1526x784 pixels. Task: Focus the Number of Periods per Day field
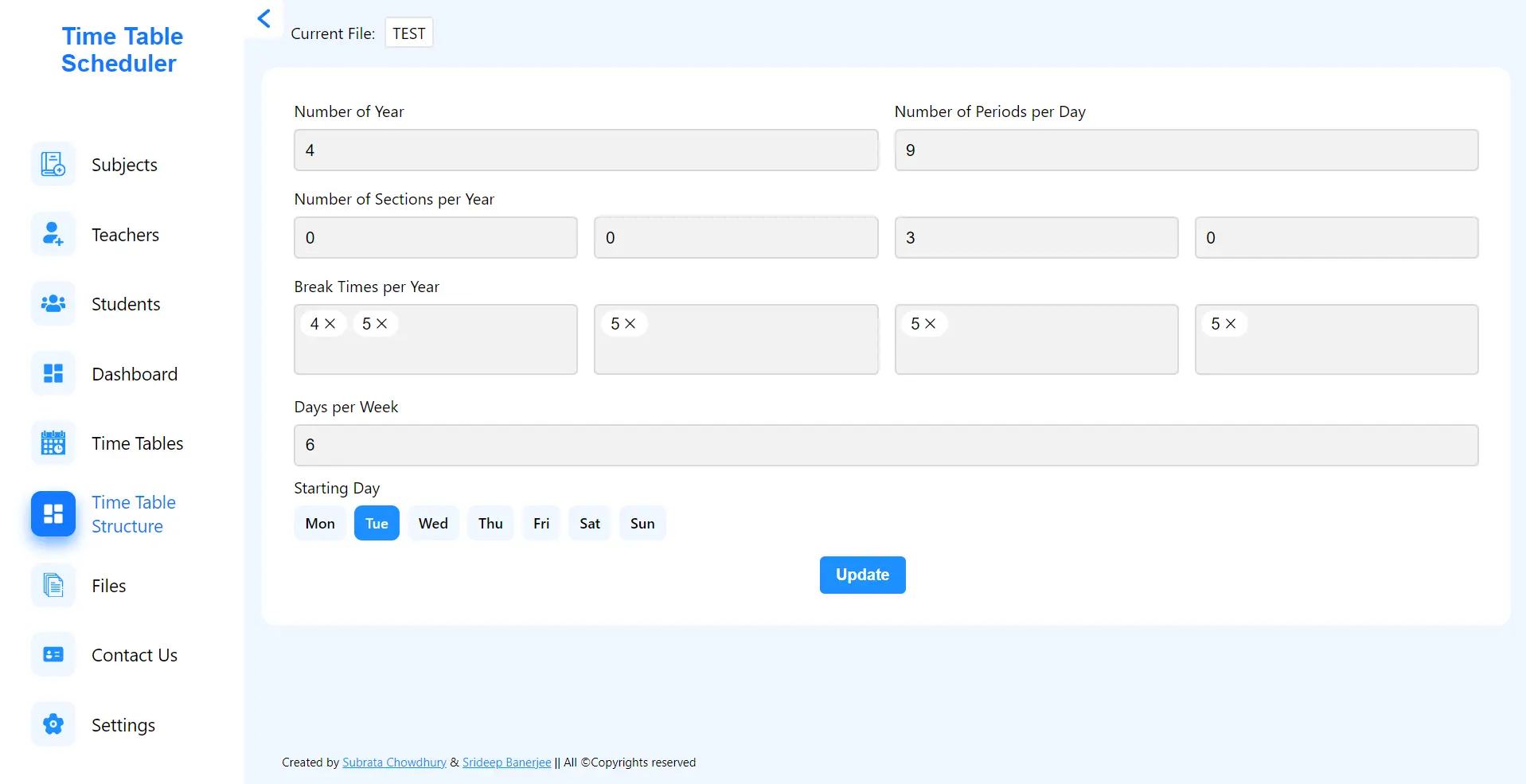(1186, 150)
